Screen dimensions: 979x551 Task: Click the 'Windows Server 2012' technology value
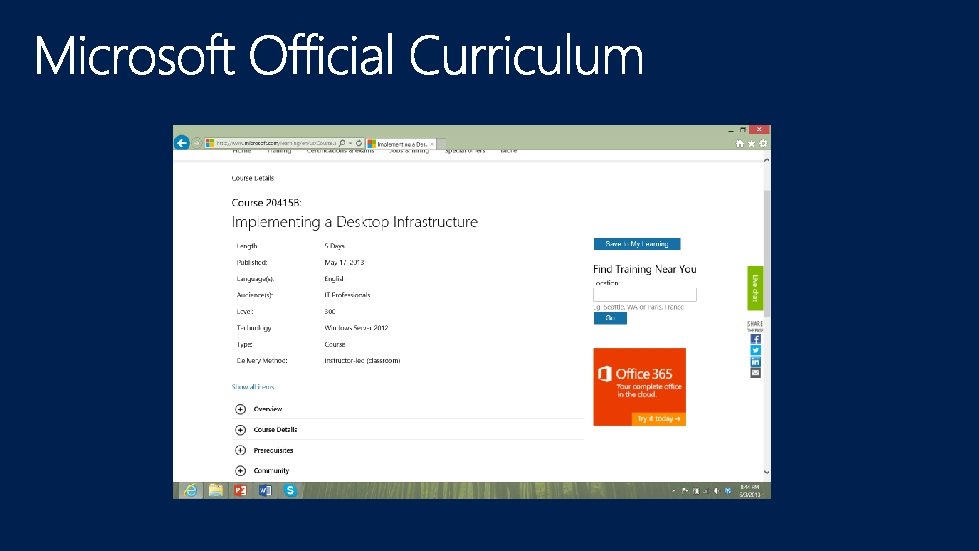coord(356,328)
